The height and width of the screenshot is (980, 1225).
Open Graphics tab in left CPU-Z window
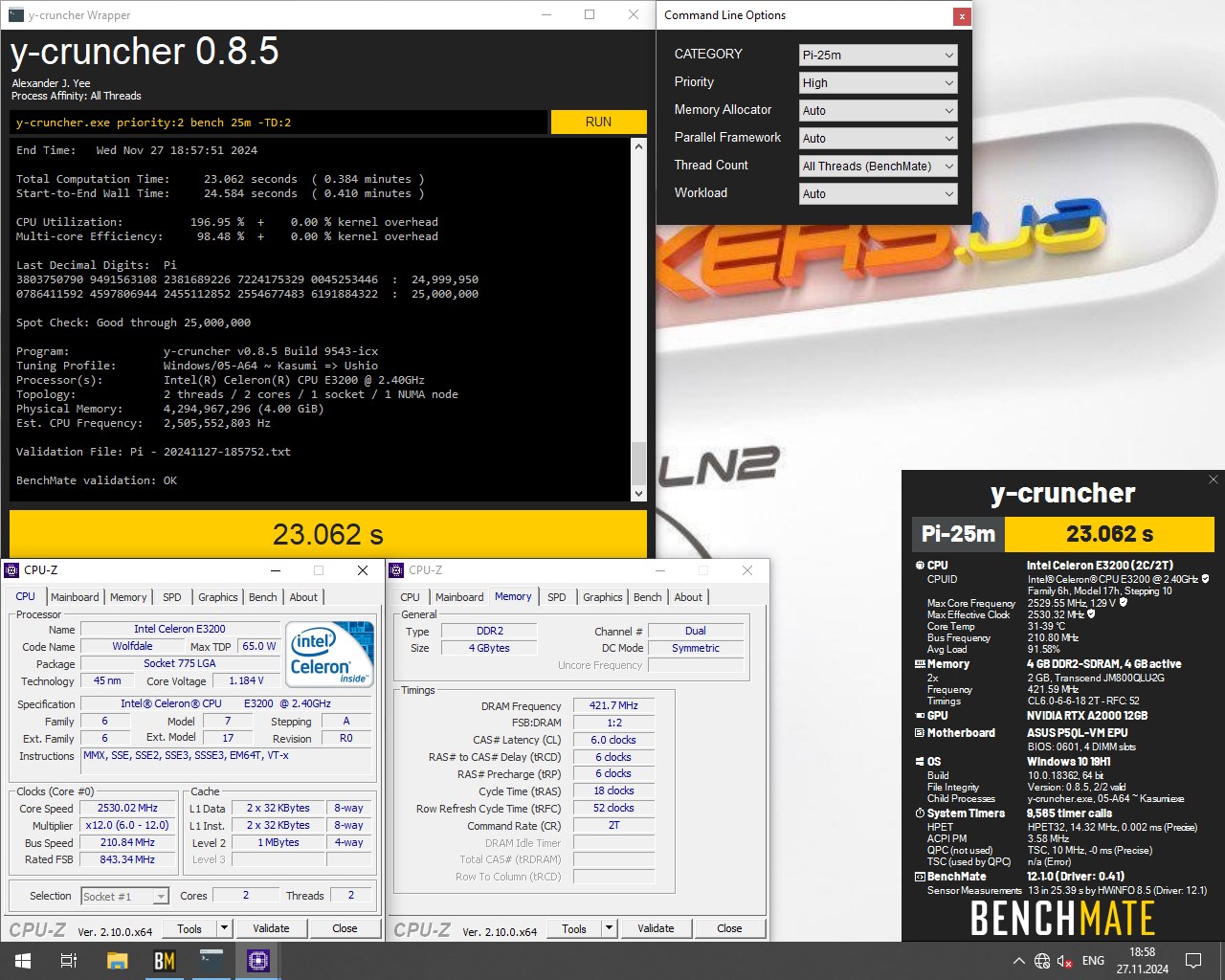[218, 597]
